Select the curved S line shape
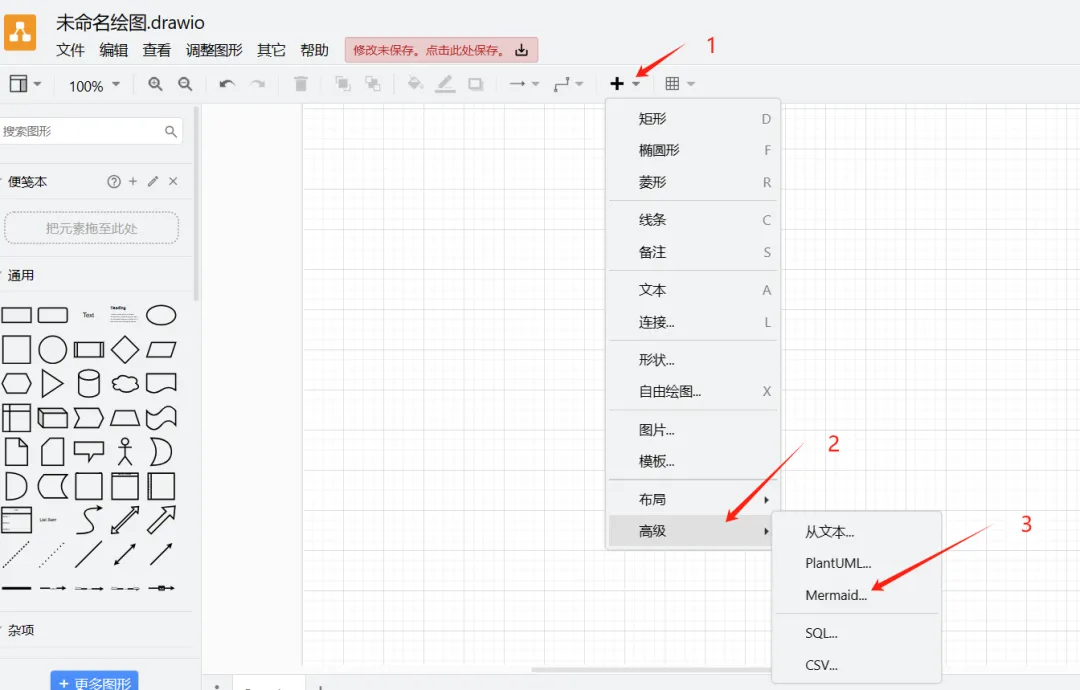Image resolution: width=1080 pixels, height=690 pixels. click(x=89, y=520)
